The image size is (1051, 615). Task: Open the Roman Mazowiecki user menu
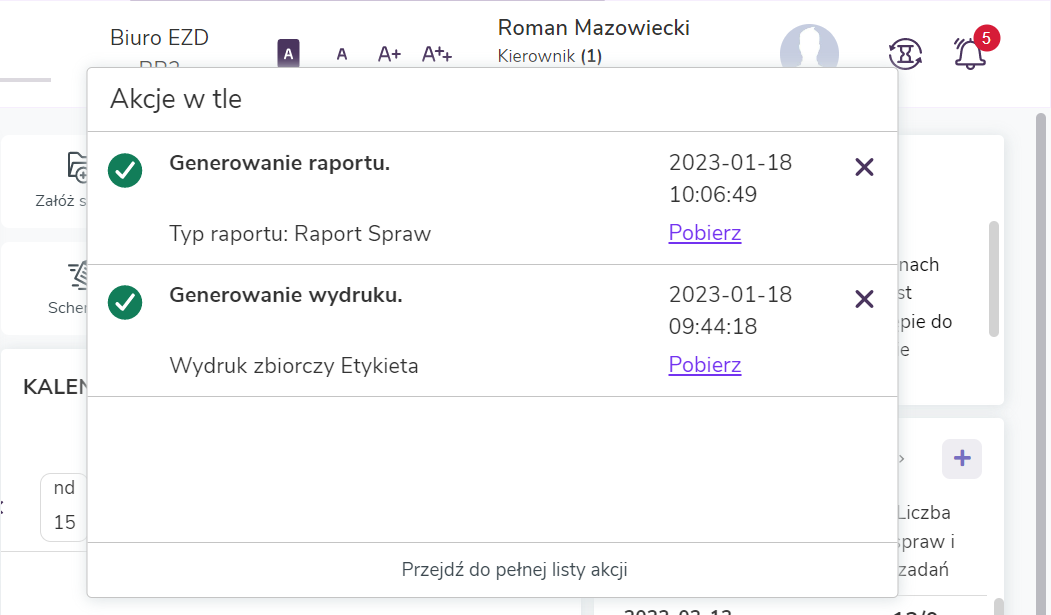click(593, 28)
